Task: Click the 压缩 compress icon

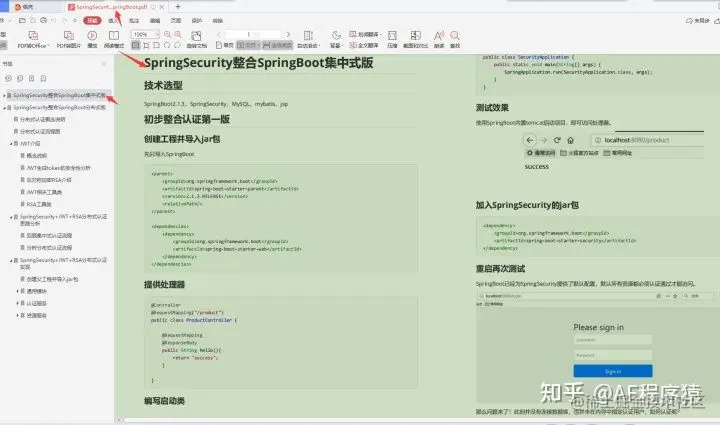Action: click(x=392, y=36)
